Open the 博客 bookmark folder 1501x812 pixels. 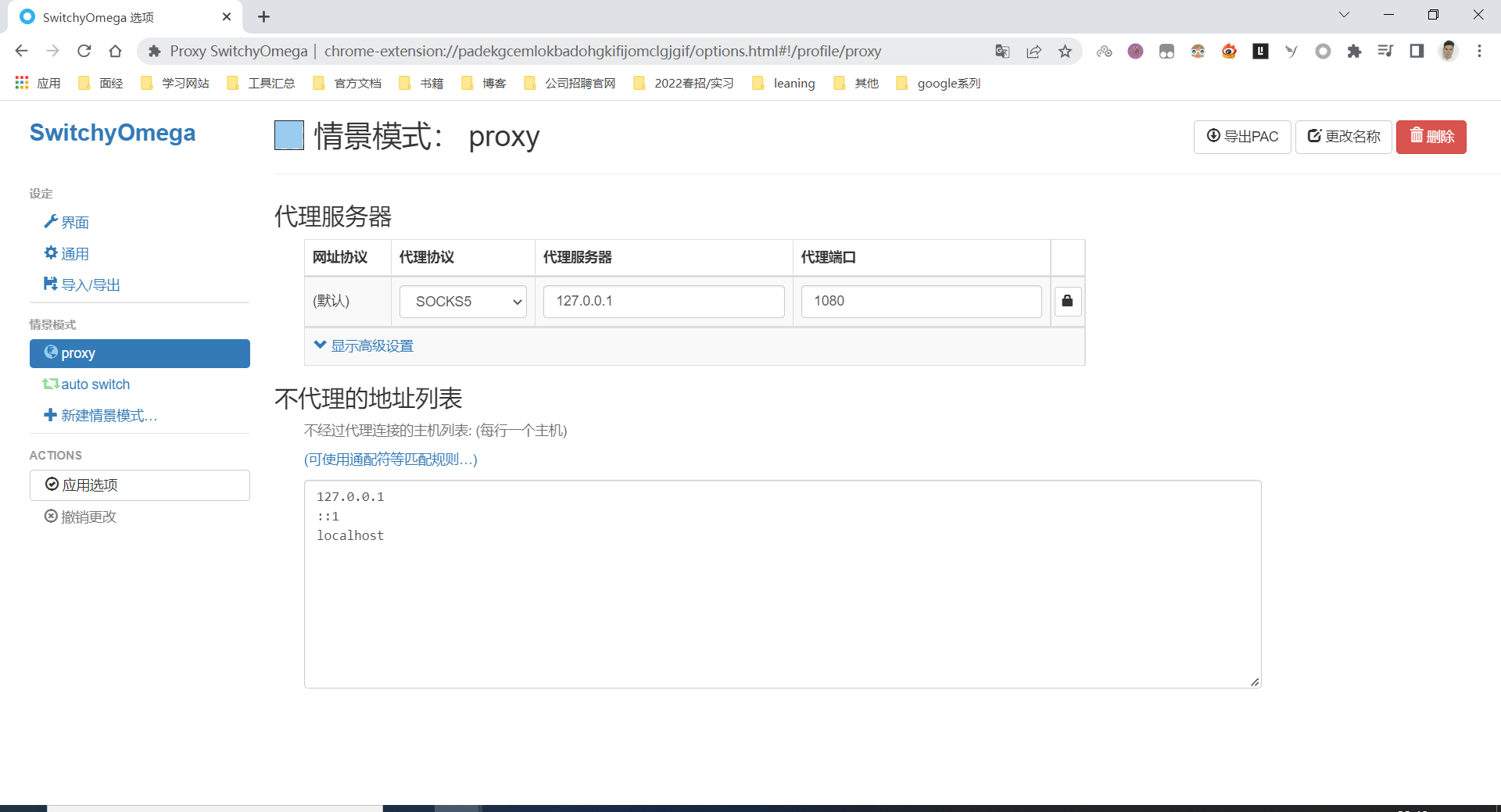[484, 83]
